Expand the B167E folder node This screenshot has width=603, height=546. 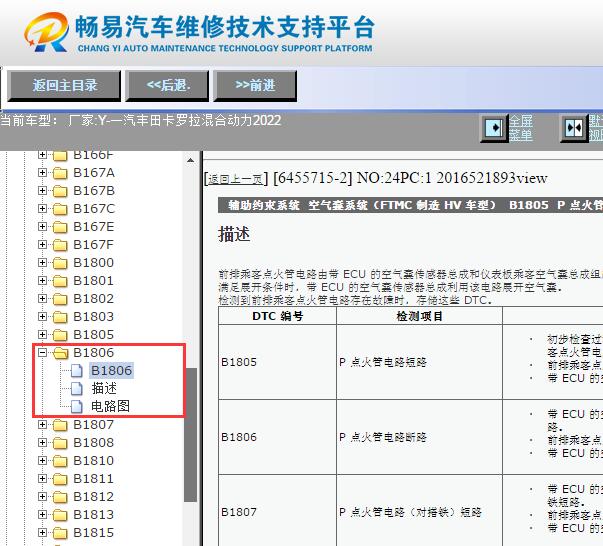click(x=43, y=227)
